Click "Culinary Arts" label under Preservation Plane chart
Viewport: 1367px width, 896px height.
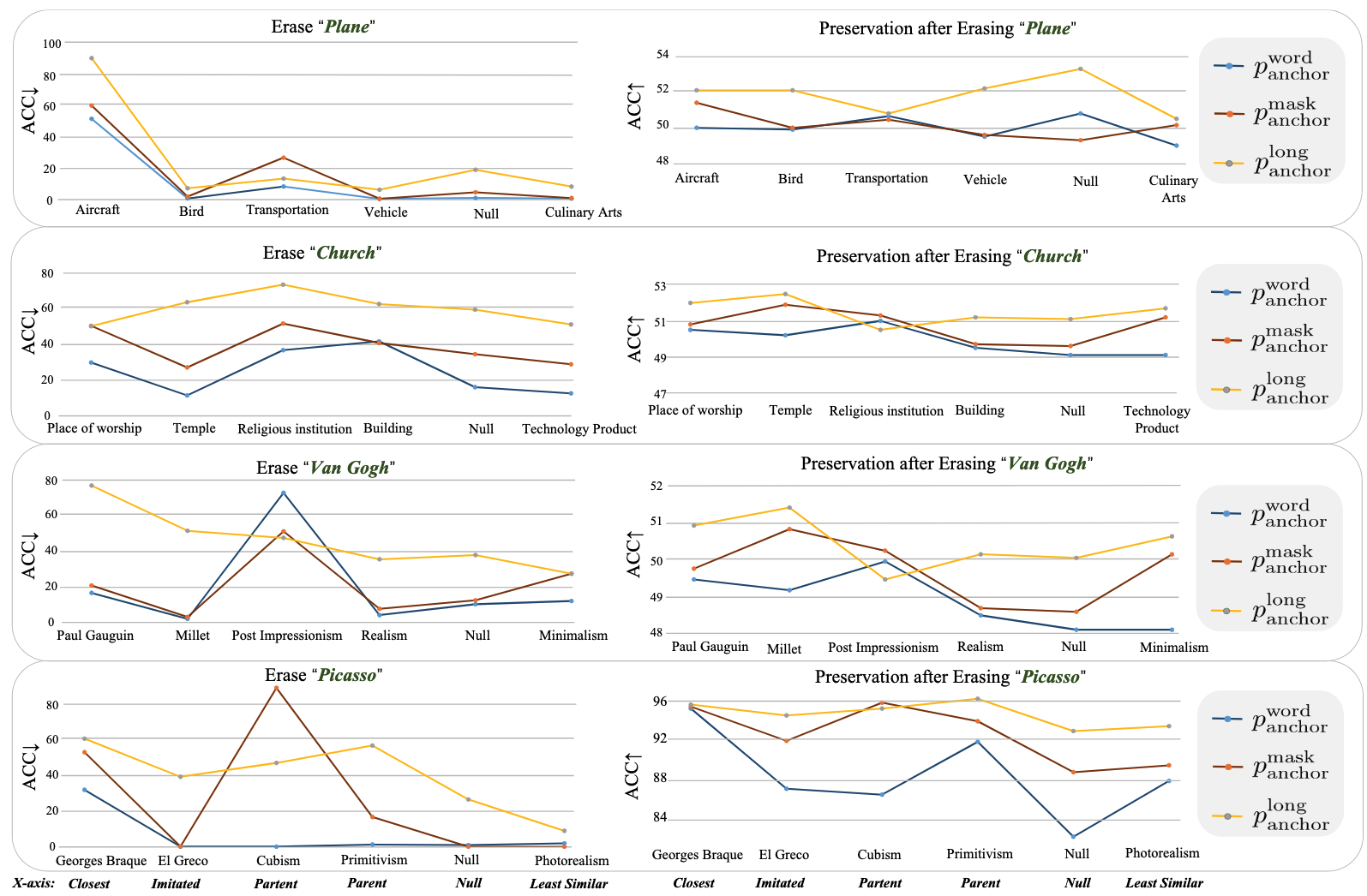point(1172,188)
